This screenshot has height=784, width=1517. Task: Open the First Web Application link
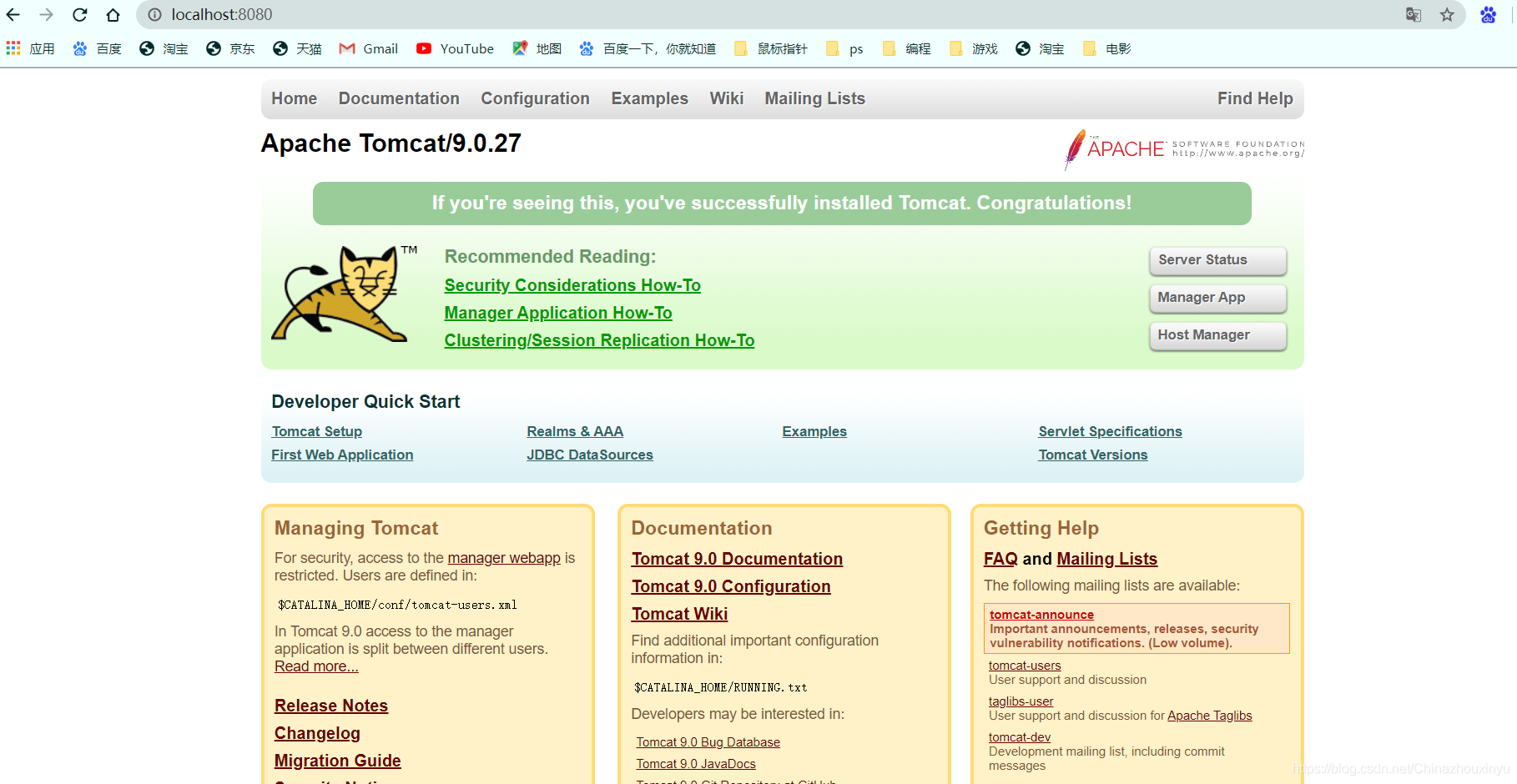coord(342,455)
